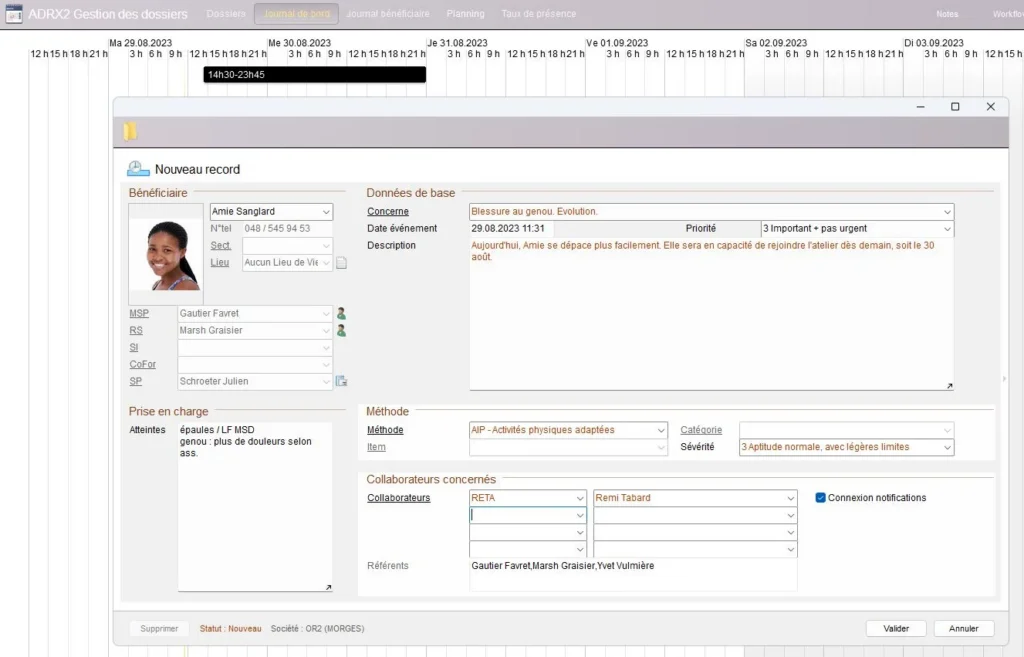Click the Méthode link label
Viewport: 1024px width, 657px height.
pyautogui.click(x=385, y=430)
